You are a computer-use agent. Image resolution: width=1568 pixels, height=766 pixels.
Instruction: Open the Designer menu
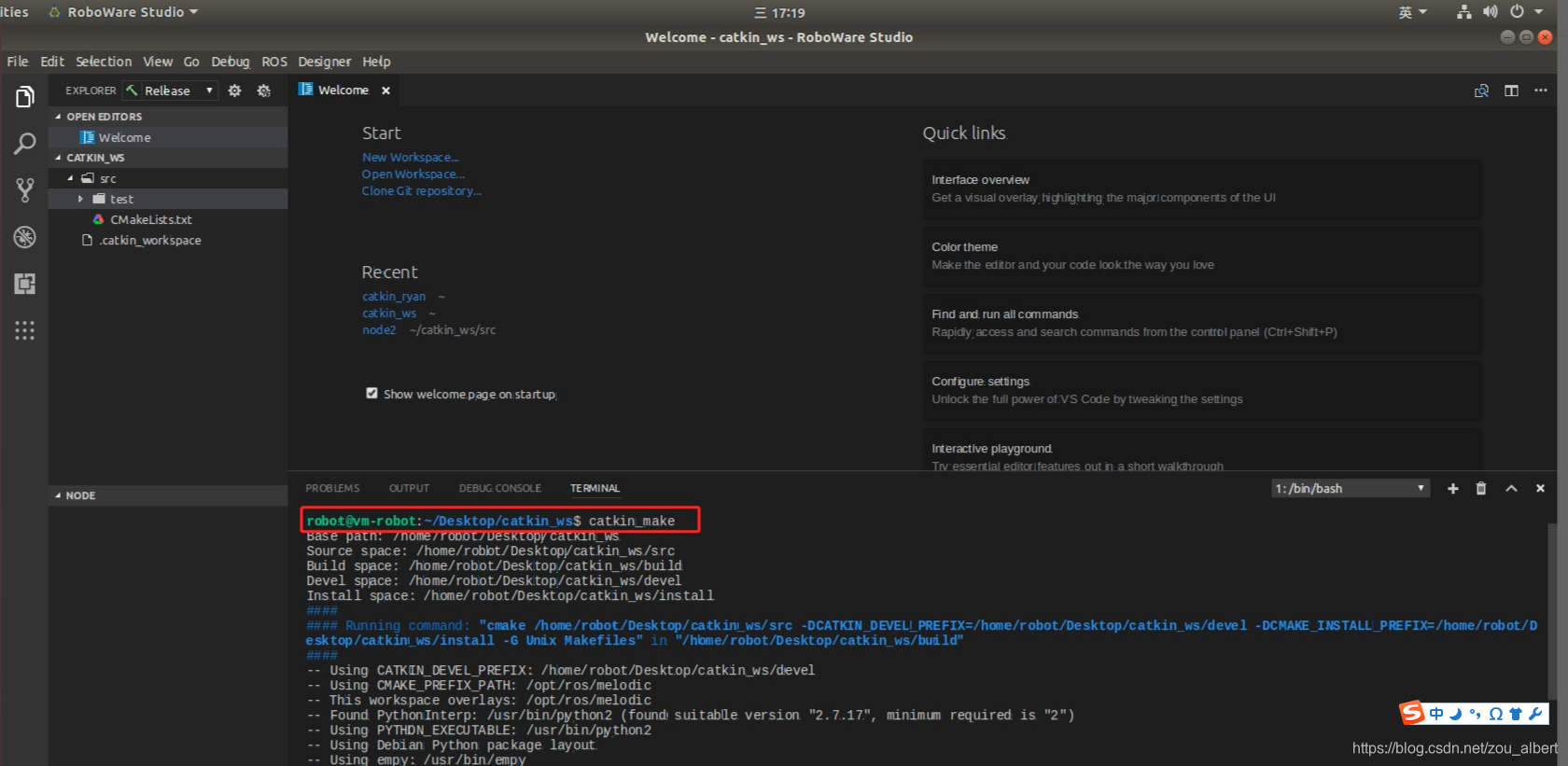coord(325,62)
